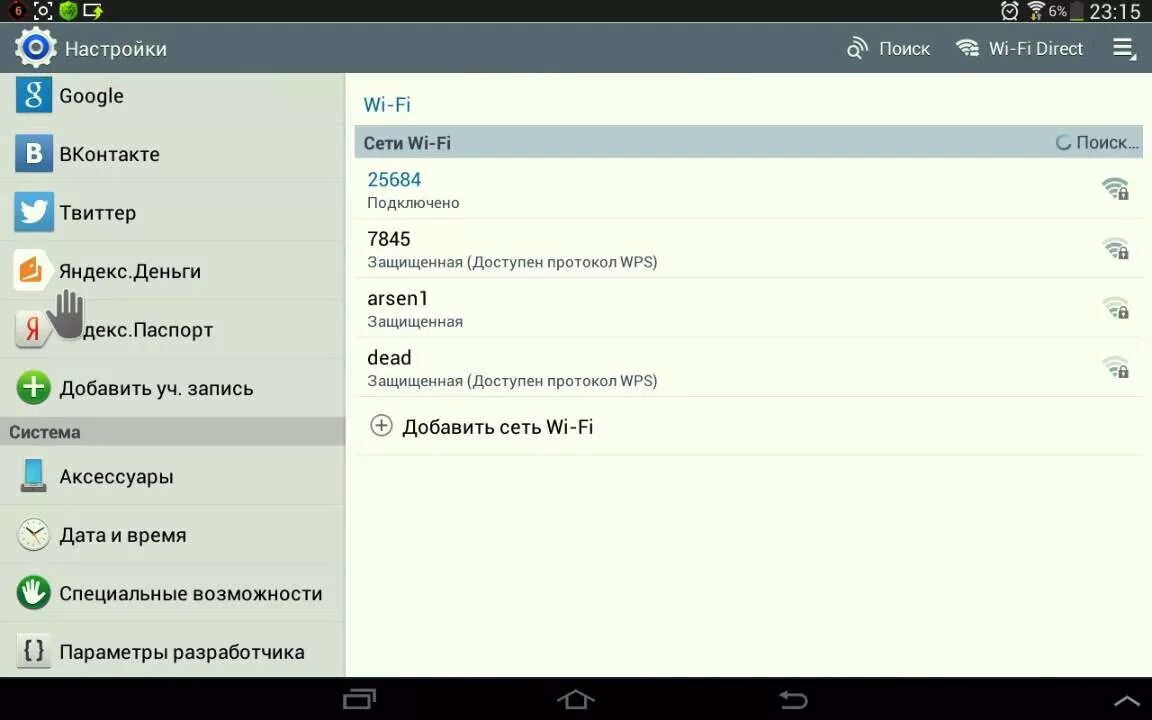This screenshot has width=1152, height=720.
Task: Tap the Сети Wi-Fi section header
Action: [749, 142]
